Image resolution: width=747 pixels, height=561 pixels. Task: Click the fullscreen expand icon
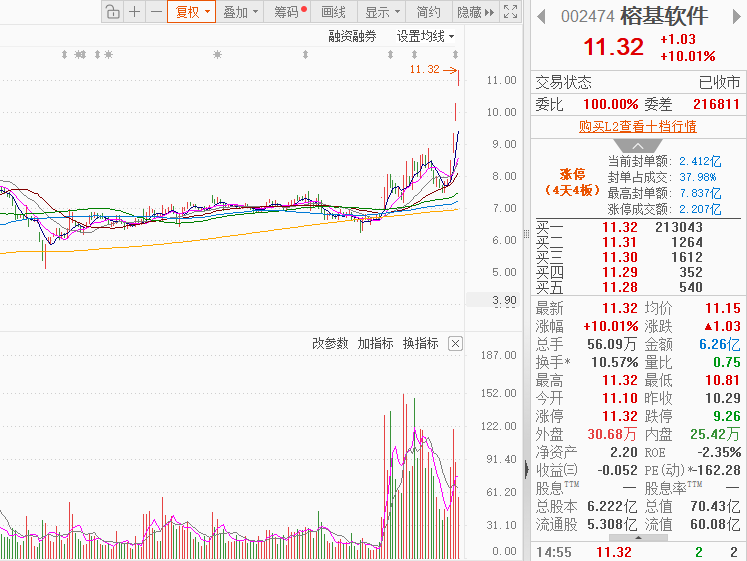(510, 11)
